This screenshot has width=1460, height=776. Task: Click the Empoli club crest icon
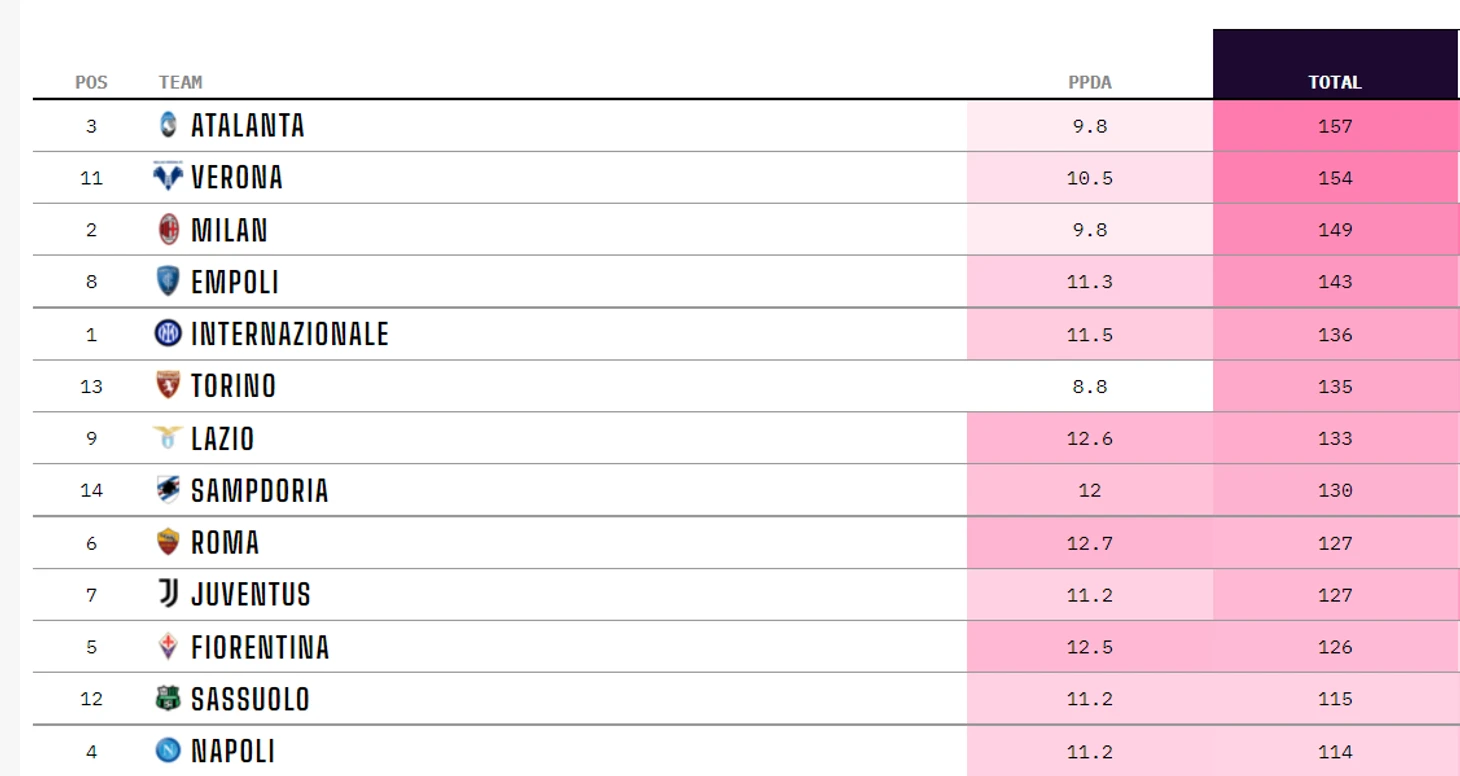(168, 281)
